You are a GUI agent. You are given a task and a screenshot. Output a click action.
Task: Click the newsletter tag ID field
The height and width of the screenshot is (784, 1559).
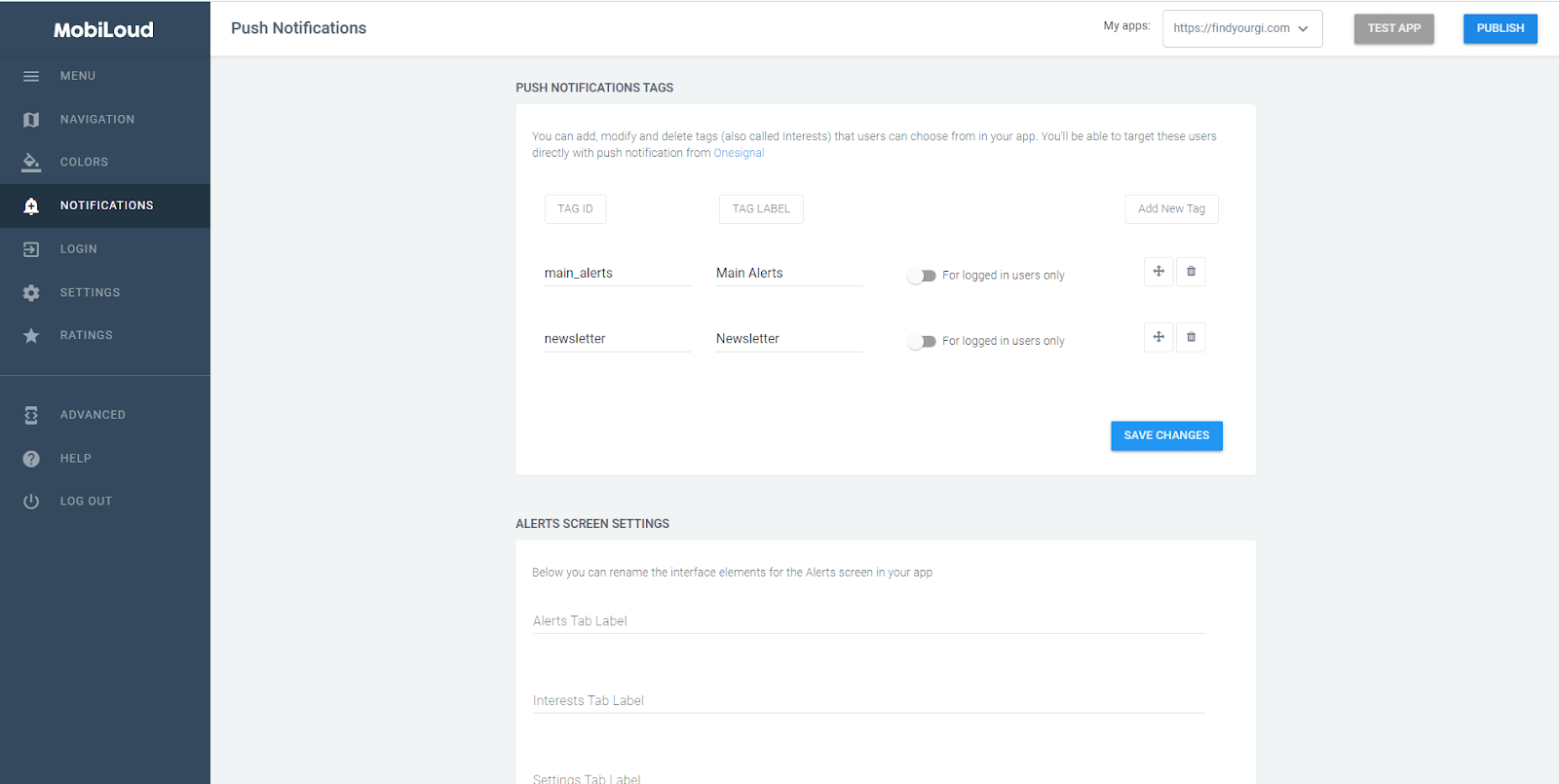617,339
